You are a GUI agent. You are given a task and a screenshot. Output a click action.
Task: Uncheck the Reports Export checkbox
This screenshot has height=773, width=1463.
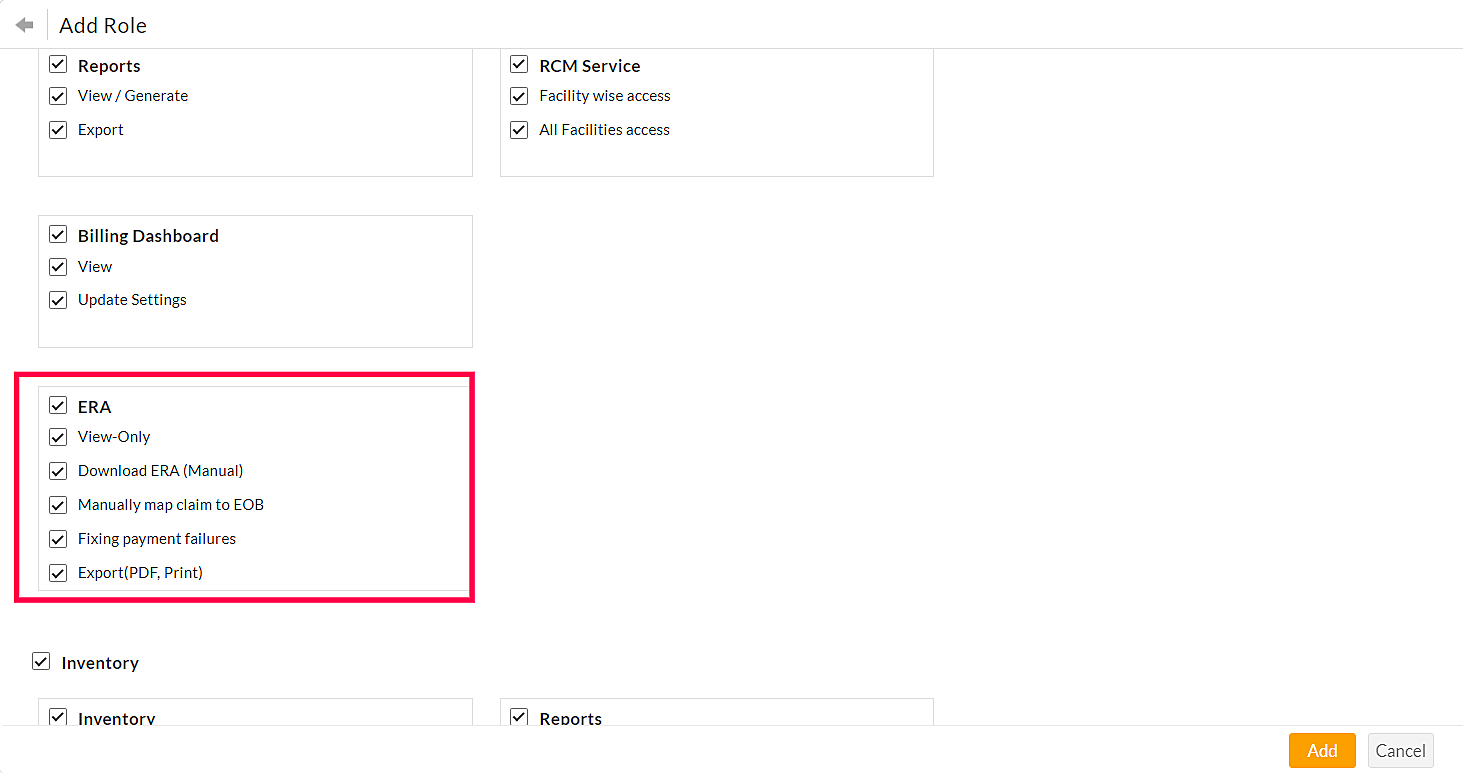58,130
